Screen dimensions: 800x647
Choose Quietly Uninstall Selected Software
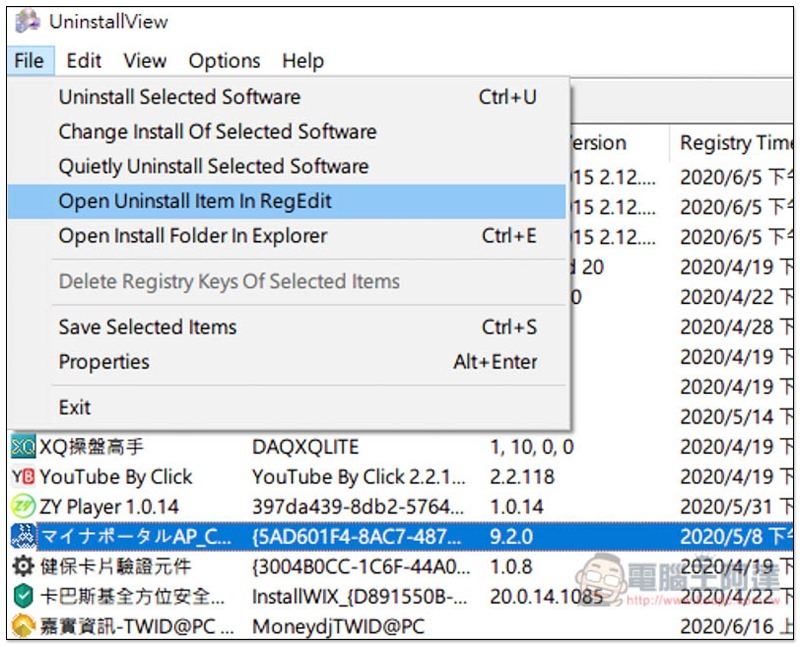point(287,166)
